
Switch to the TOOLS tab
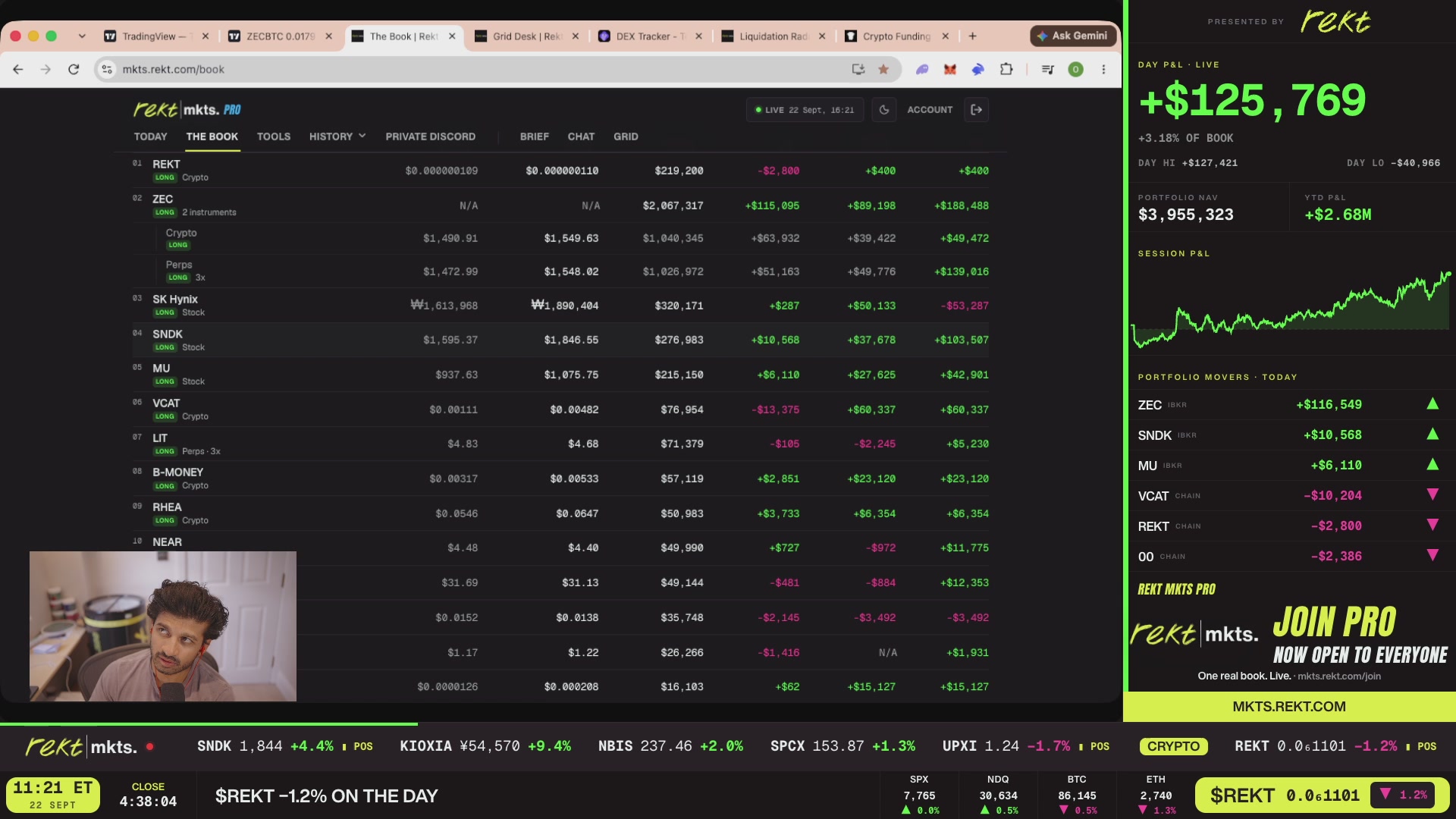point(274,136)
